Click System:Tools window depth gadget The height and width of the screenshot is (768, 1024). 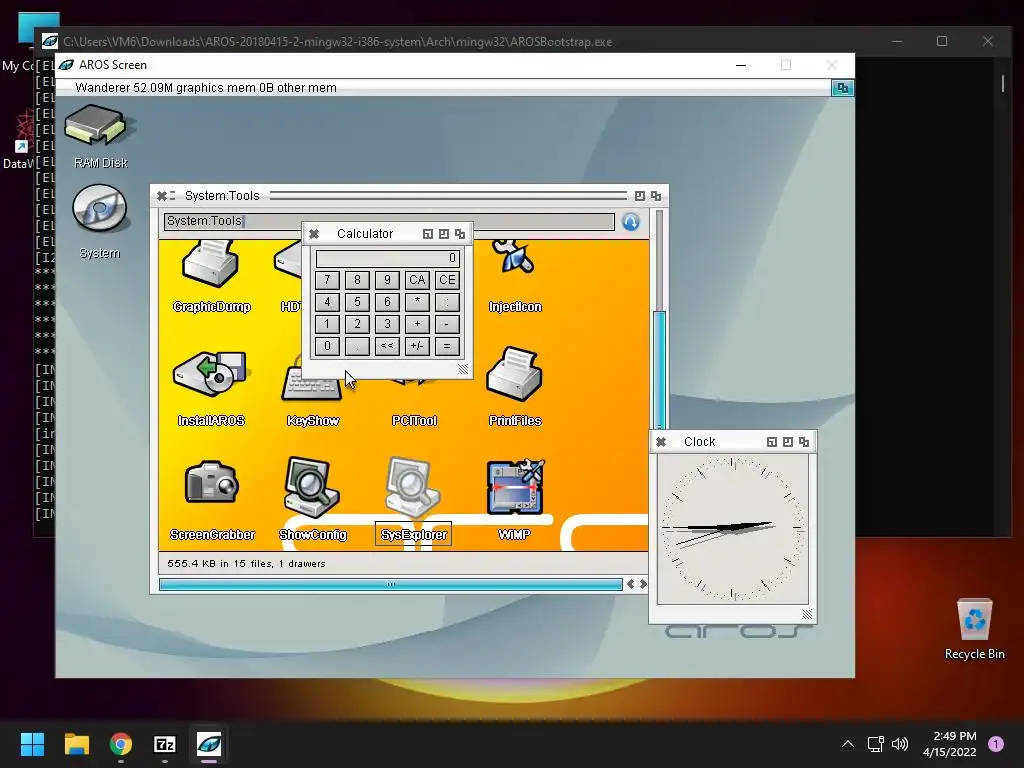coord(656,196)
